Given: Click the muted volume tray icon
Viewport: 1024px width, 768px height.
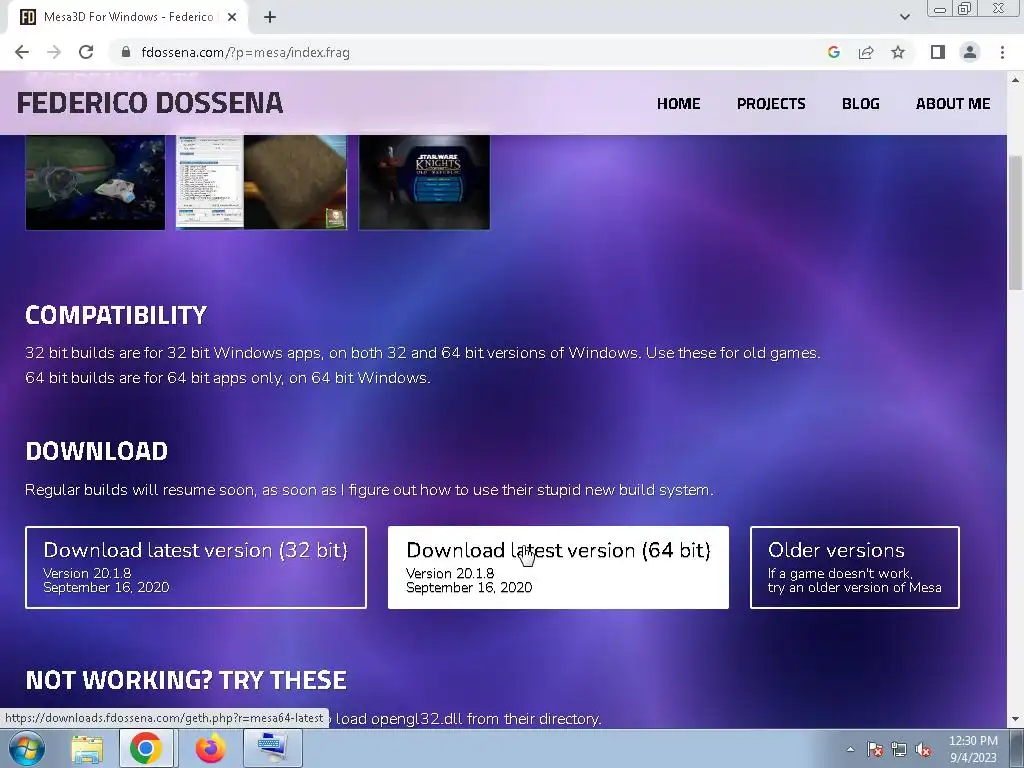Looking at the screenshot, I should pos(923,749).
